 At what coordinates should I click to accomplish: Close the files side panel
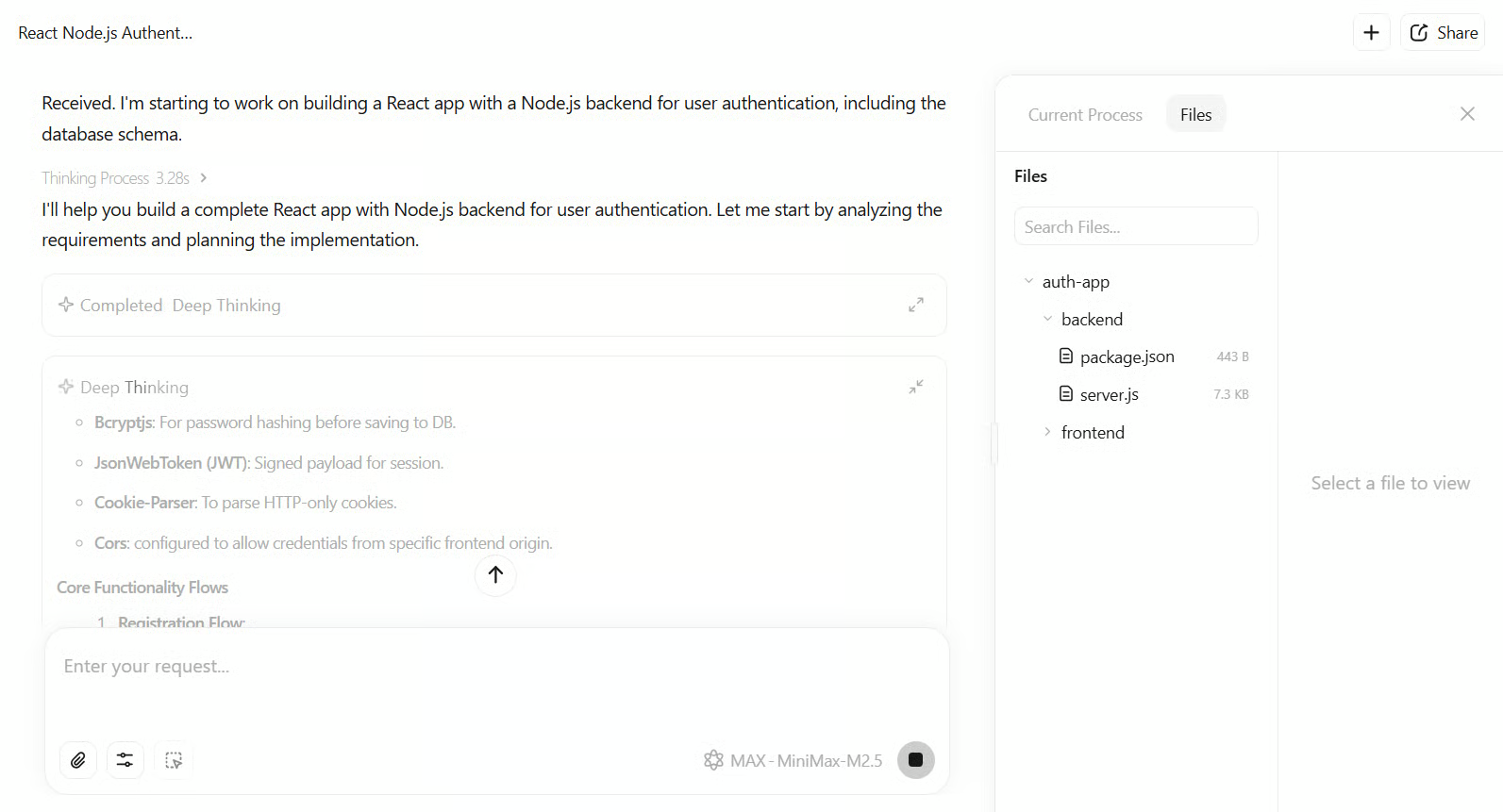[x=1467, y=114]
